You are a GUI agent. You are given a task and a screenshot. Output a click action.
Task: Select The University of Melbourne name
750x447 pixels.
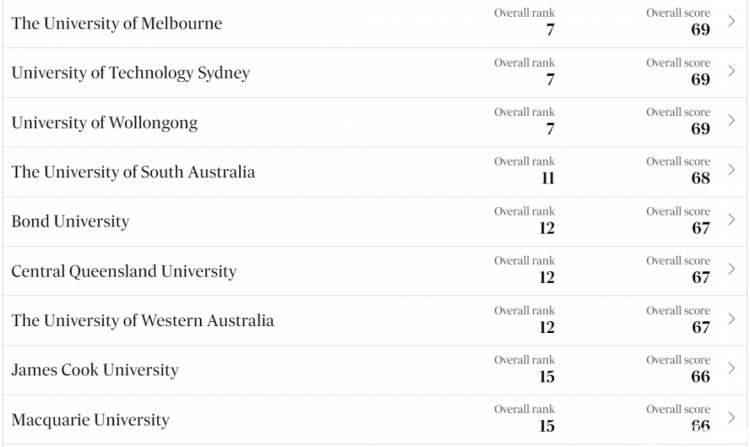117,23
